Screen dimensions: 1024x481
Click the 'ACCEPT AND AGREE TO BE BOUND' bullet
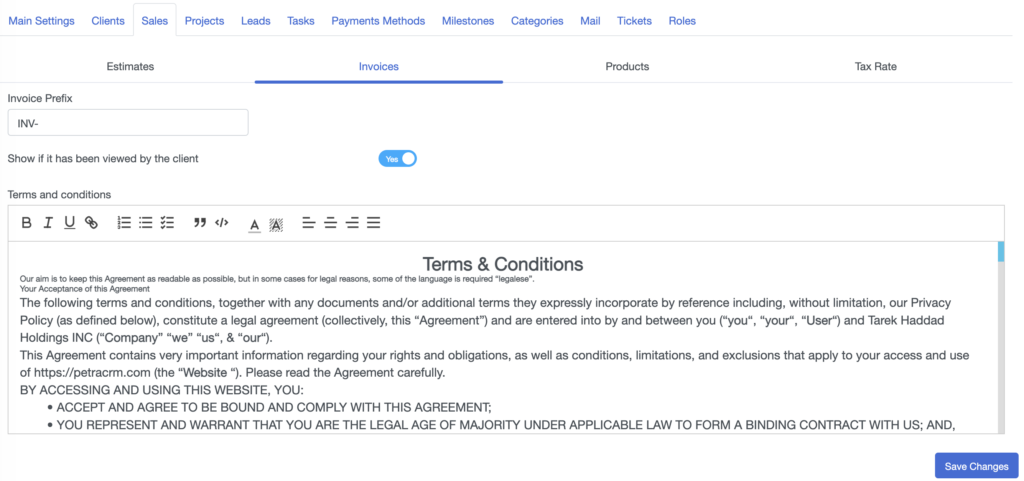coord(274,408)
